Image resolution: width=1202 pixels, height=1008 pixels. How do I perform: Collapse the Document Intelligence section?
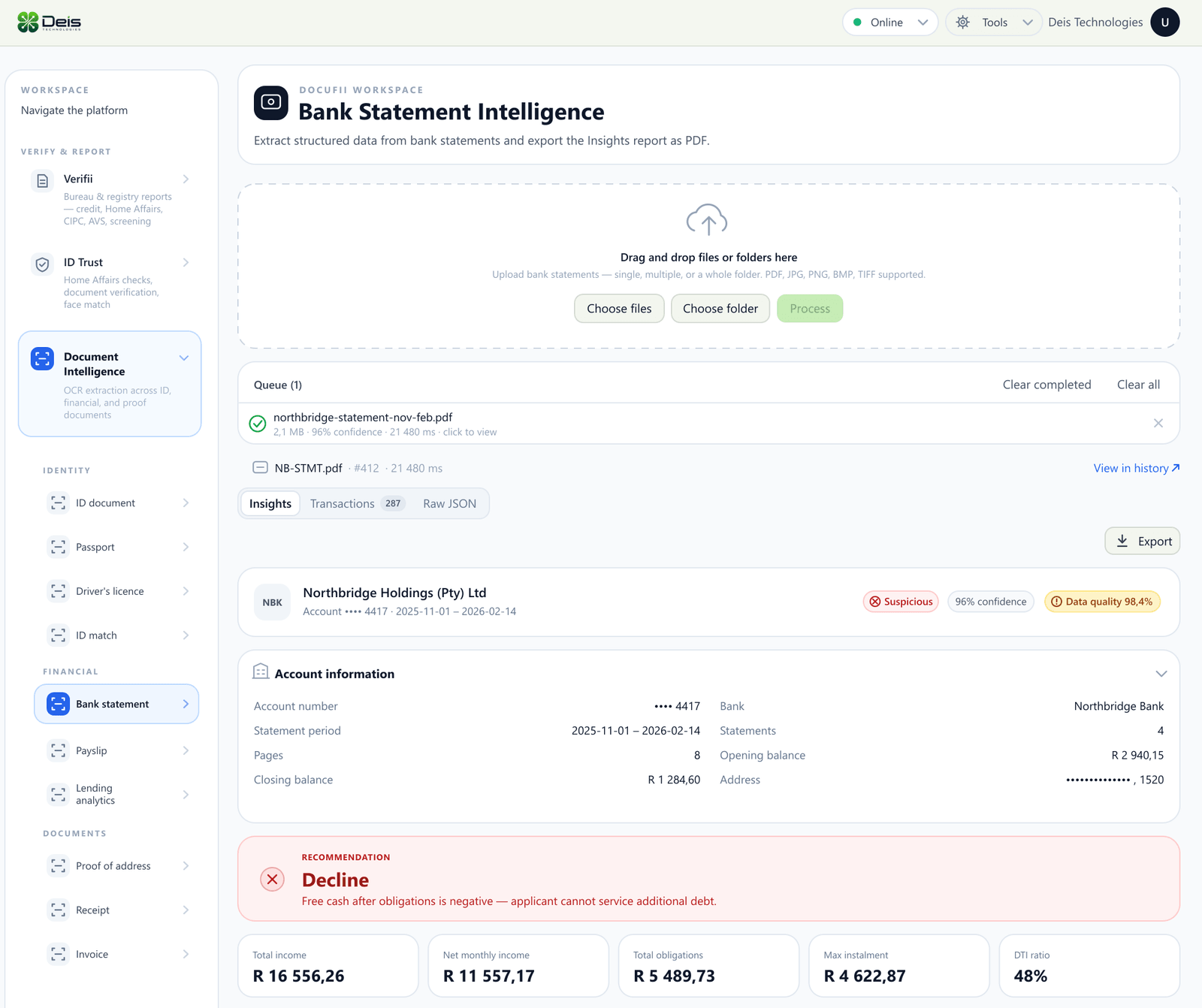pyautogui.click(x=184, y=358)
